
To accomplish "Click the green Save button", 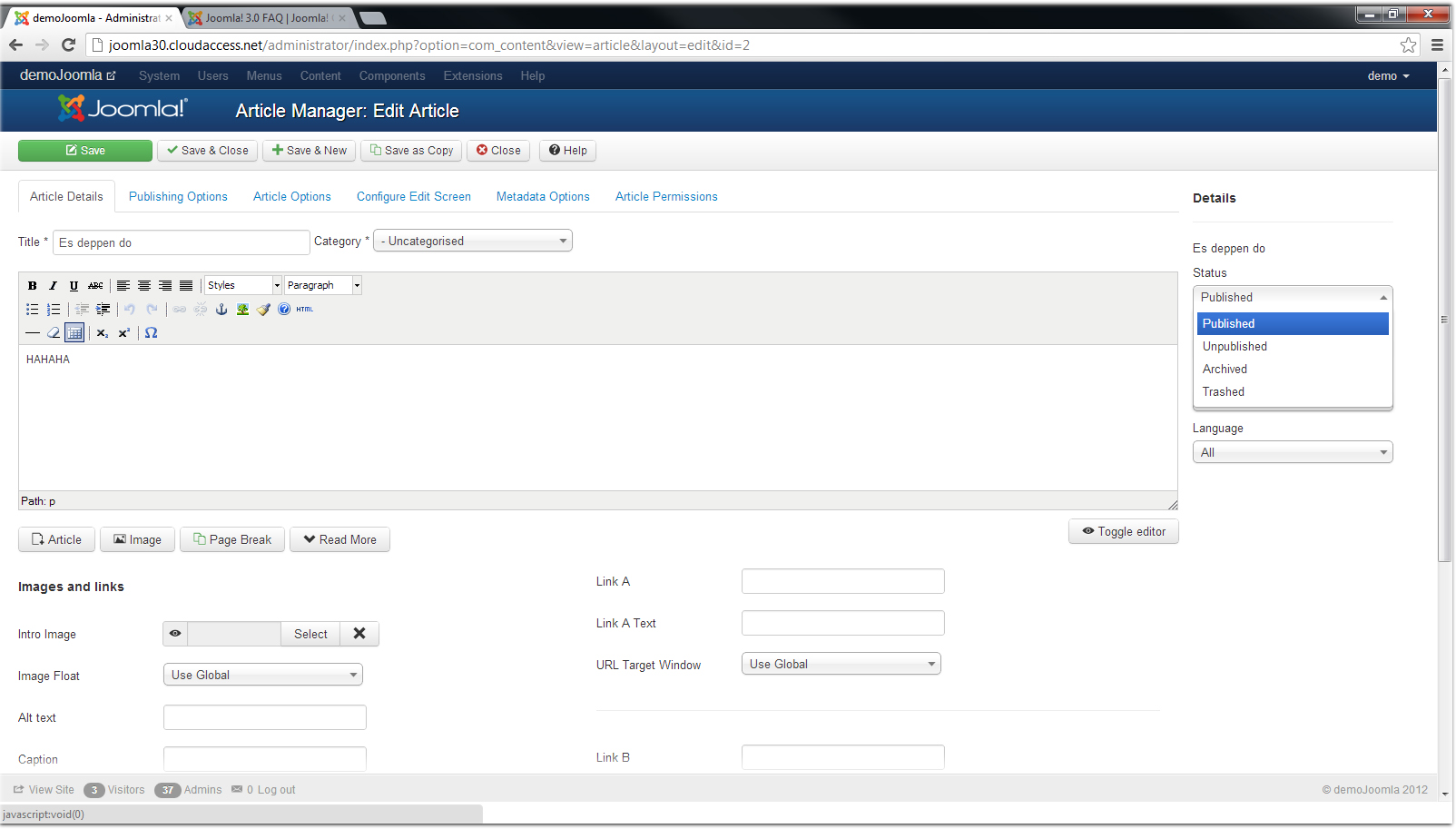I will click(85, 151).
